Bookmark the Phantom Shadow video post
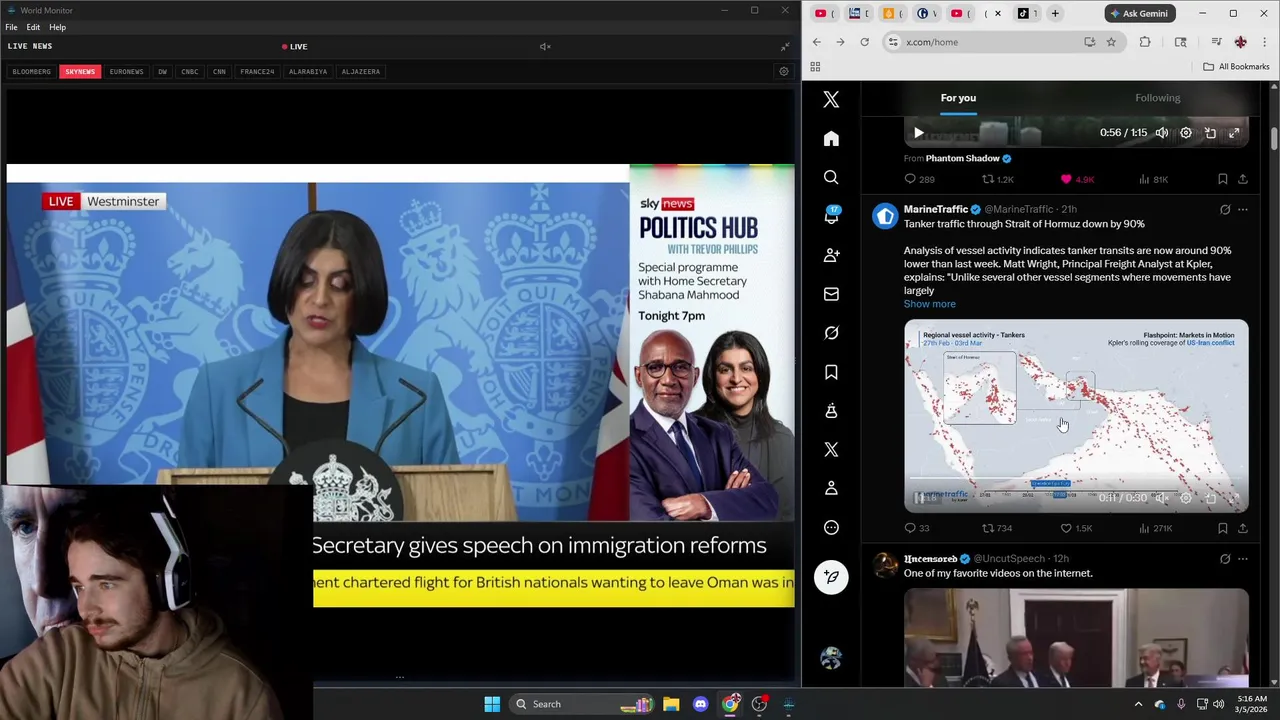This screenshot has height=720, width=1280. (x=1222, y=179)
